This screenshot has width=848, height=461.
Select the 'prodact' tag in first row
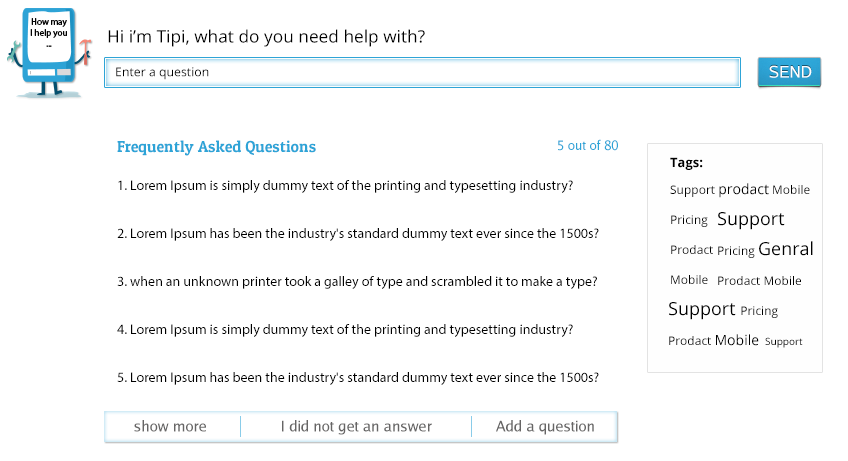click(744, 189)
